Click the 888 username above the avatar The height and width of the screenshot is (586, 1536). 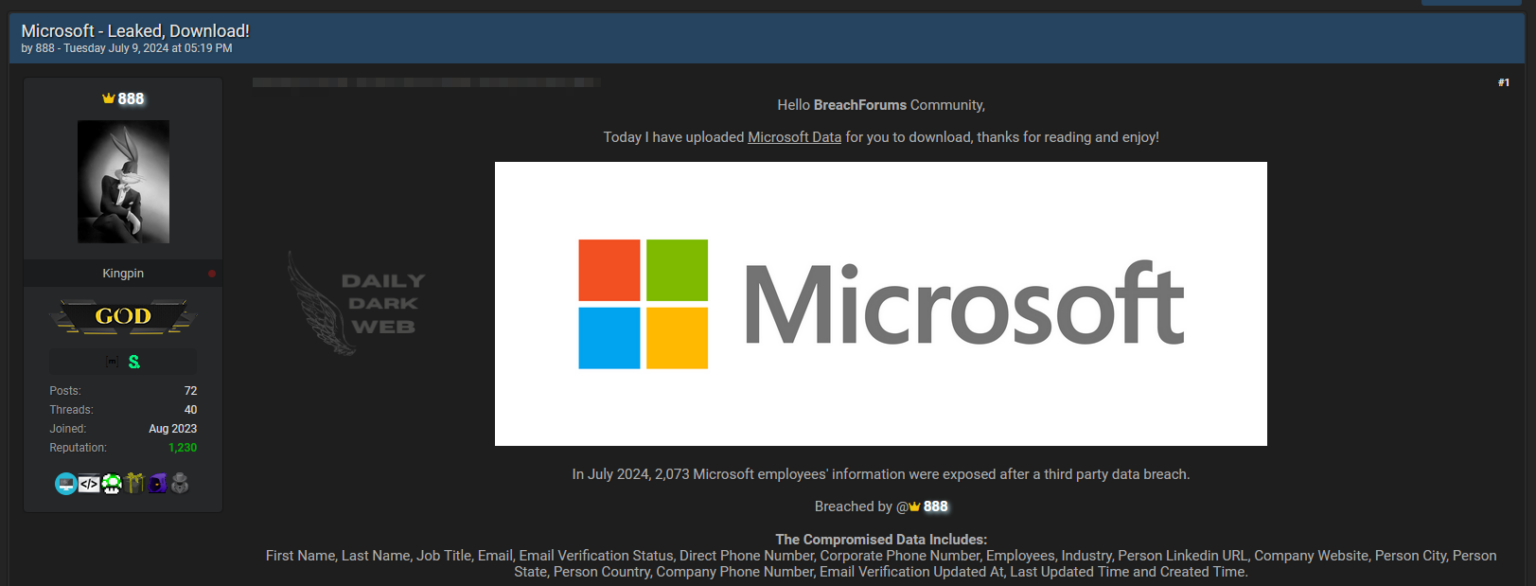pyautogui.click(x=130, y=98)
